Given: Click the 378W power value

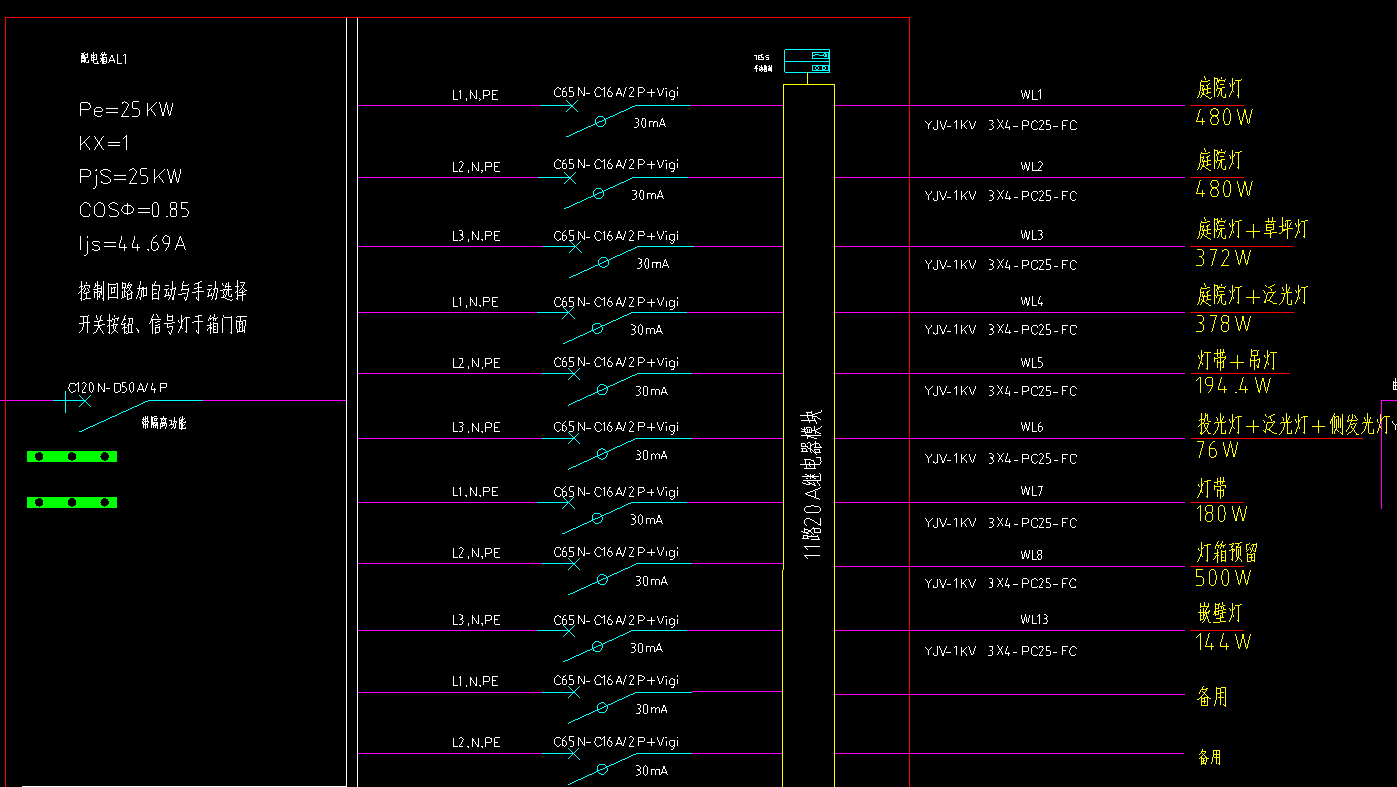Looking at the screenshot, I should pos(1223,324).
